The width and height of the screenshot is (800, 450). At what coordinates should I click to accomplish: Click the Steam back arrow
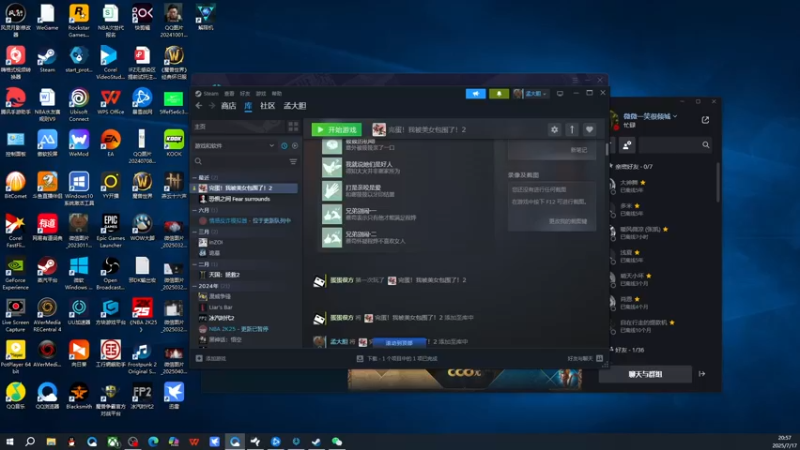[x=199, y=106]
